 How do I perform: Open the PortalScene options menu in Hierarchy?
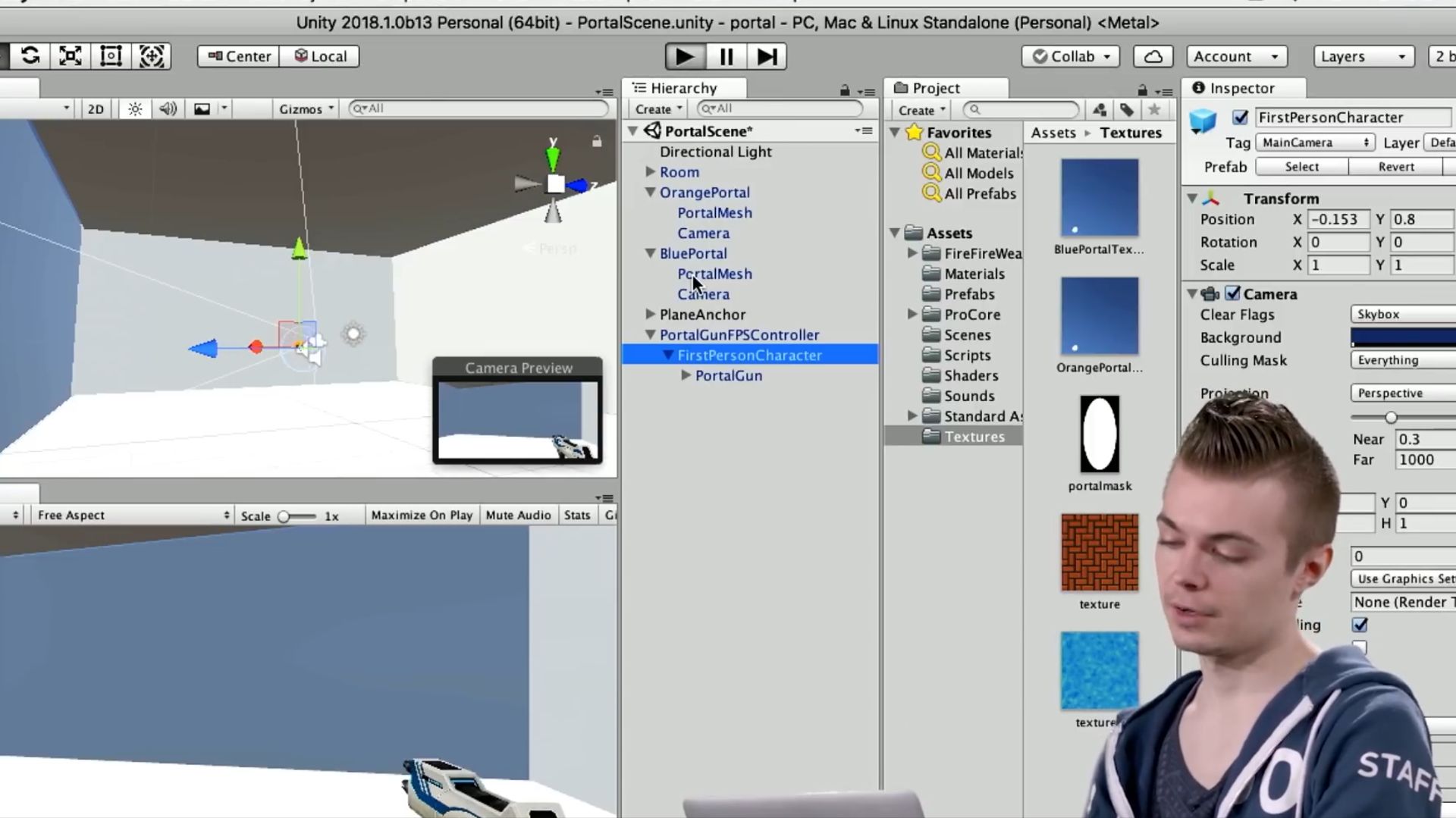tap(864, 131)
